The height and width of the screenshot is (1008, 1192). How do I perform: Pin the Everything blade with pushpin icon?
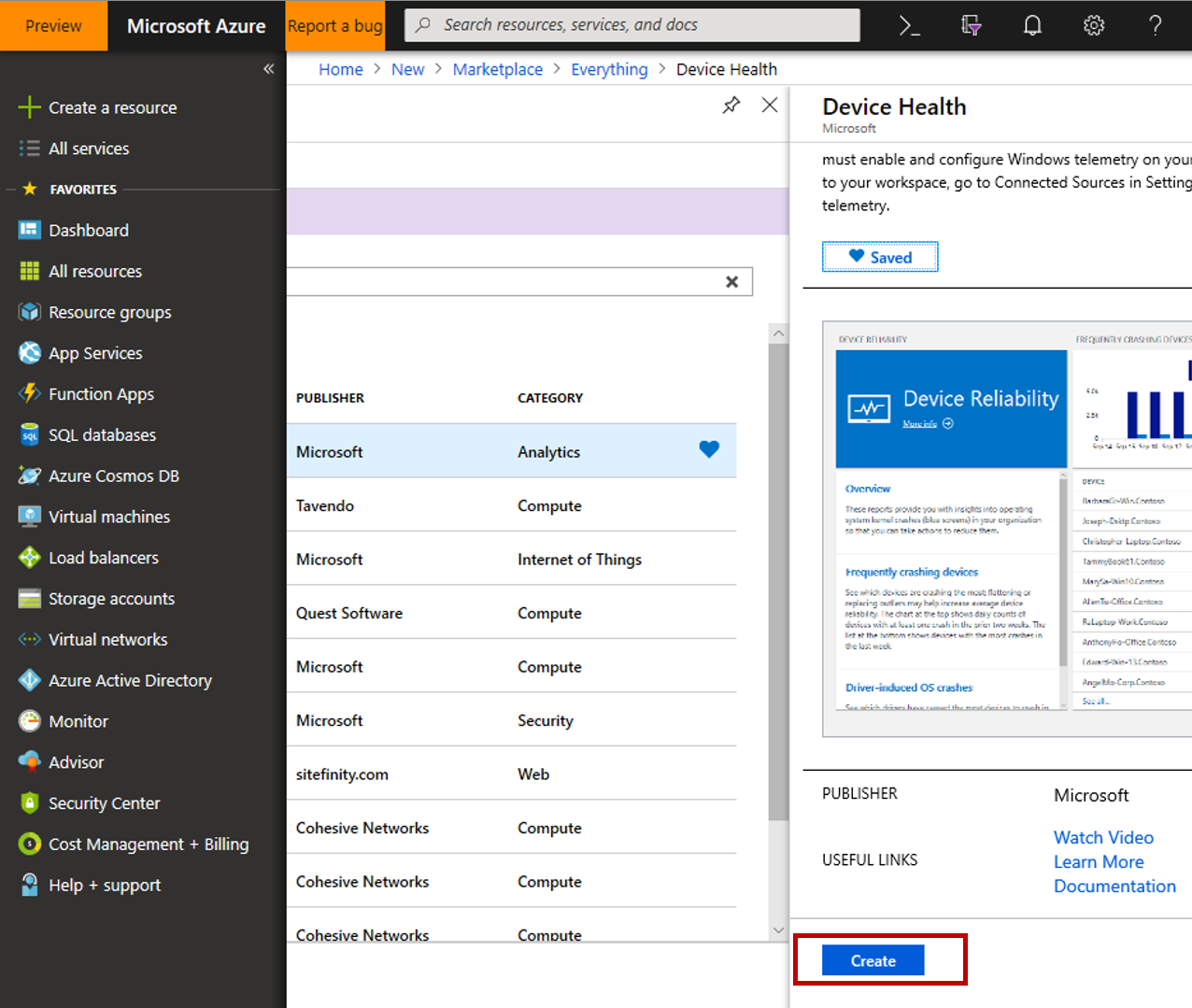tap(731, 106)
